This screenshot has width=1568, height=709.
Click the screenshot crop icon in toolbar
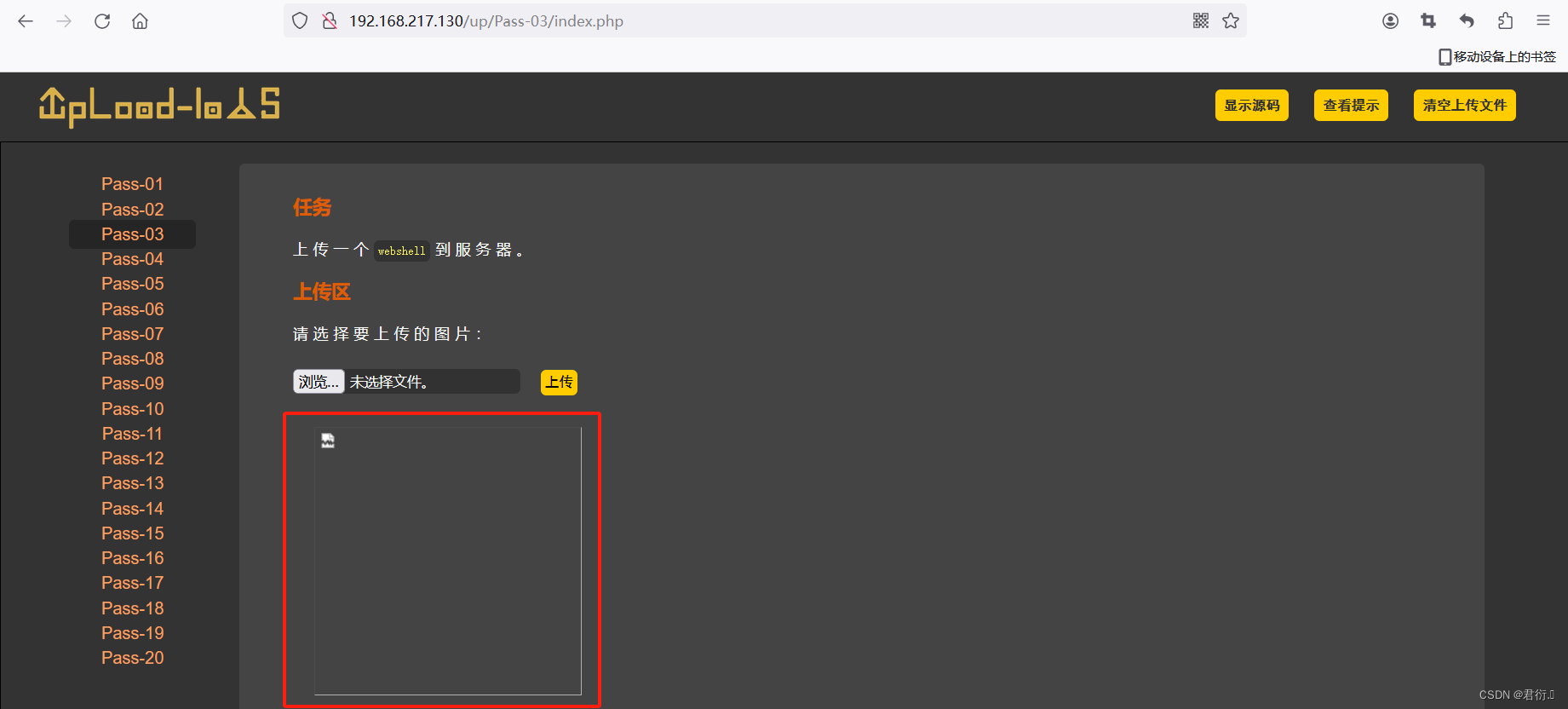(1428, 21)
